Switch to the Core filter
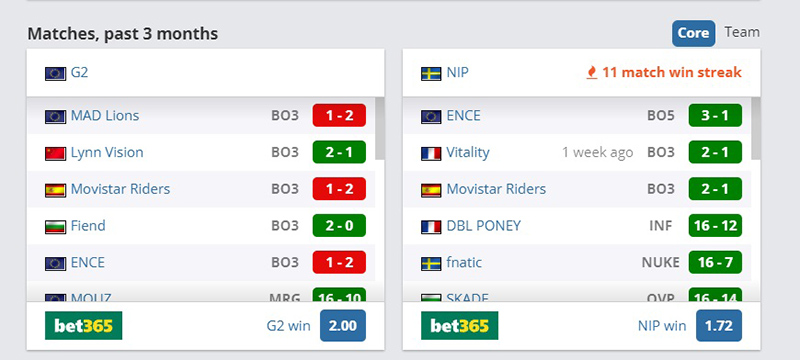The height and width of the screenshot is (360, 800). point(693,33)
